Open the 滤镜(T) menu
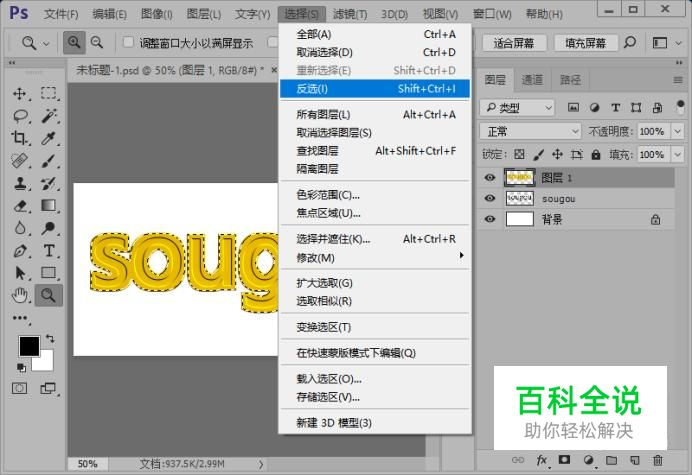The height and width of the screenshot is (475, 692). pos(350,14)
